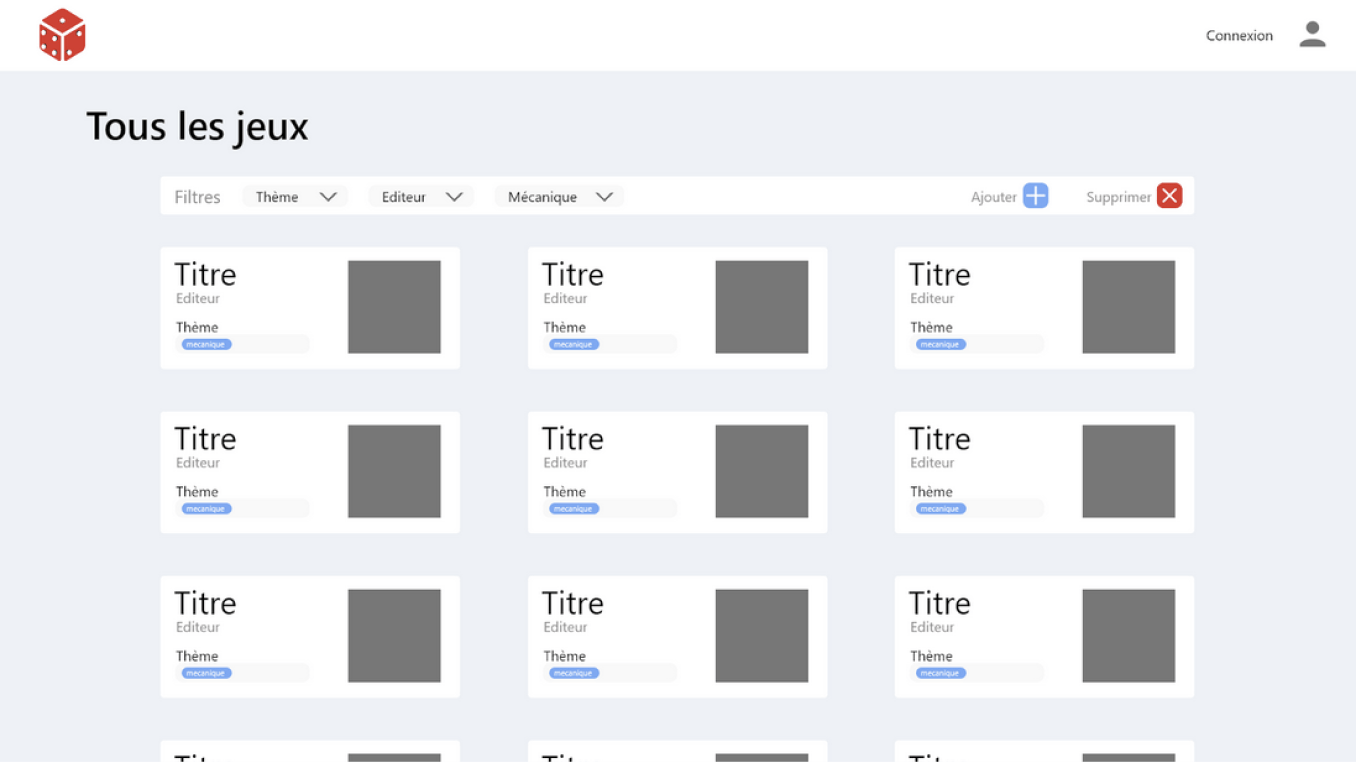Click the blue plus Ajouter icon
This screenshot has height=762, width=1356.
pyautogui.click(x=1035, y=196)
